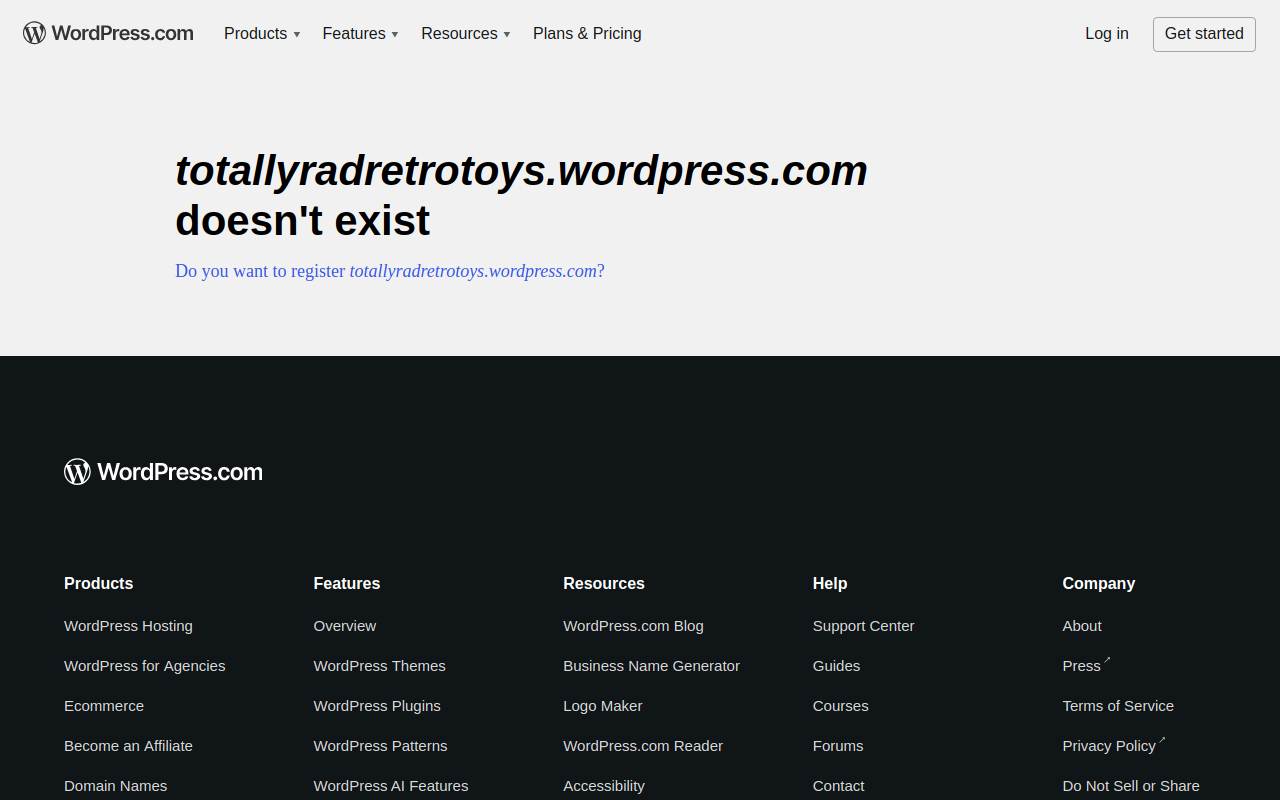This screenshot has height=800, width=1280.
Task: Open the Accessibility link
Action: click(x=604, y=786)
